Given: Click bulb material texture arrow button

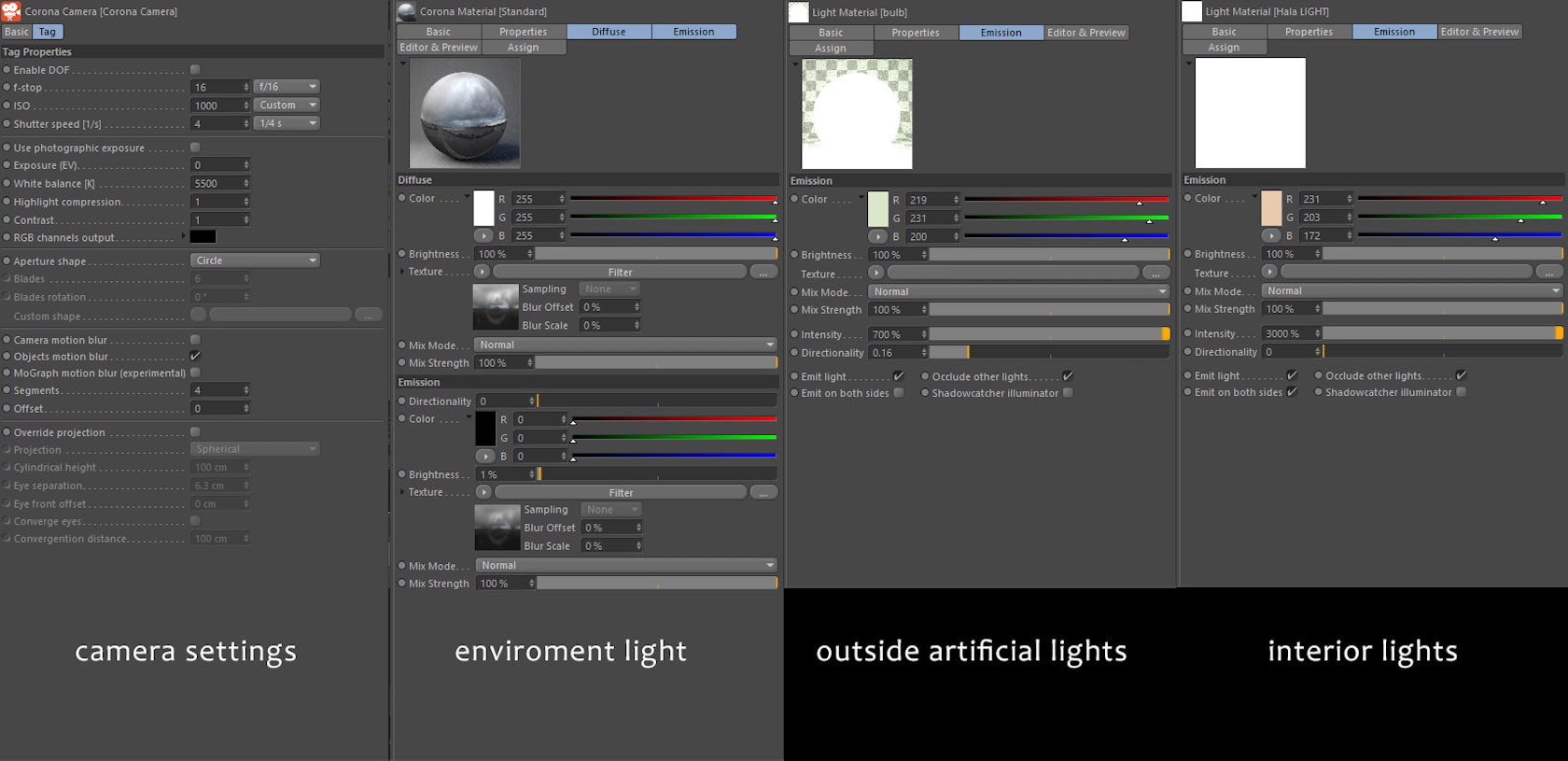Looking at the screenshot, I should point(875,273).
